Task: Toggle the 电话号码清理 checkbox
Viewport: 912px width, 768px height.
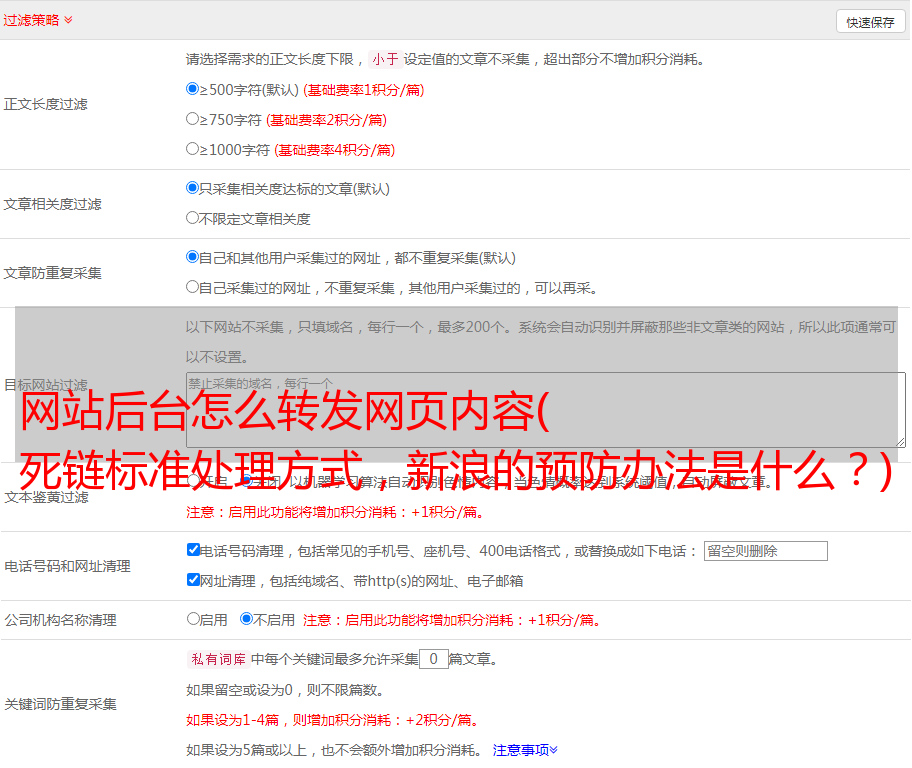Action: coord(193,550)
